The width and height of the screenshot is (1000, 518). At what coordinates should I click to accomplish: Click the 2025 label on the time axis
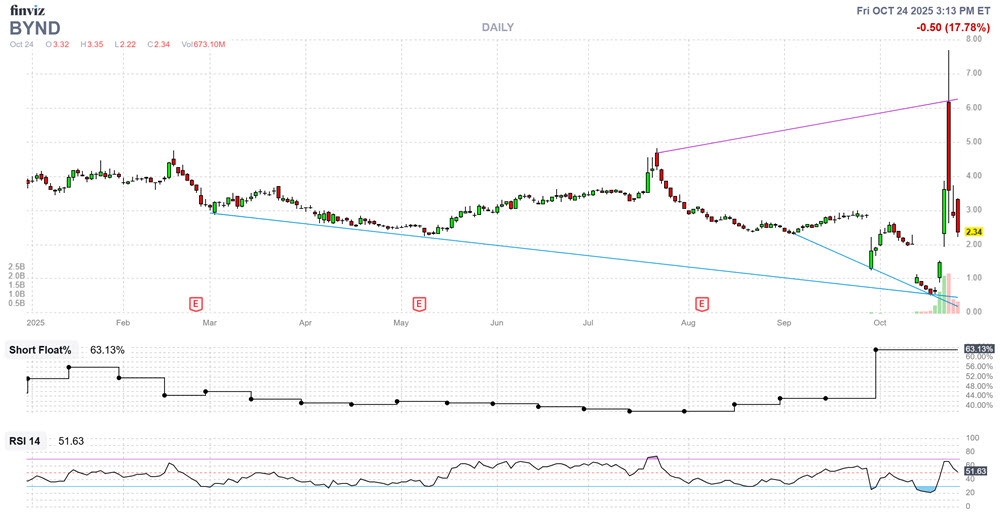(34, 323)
